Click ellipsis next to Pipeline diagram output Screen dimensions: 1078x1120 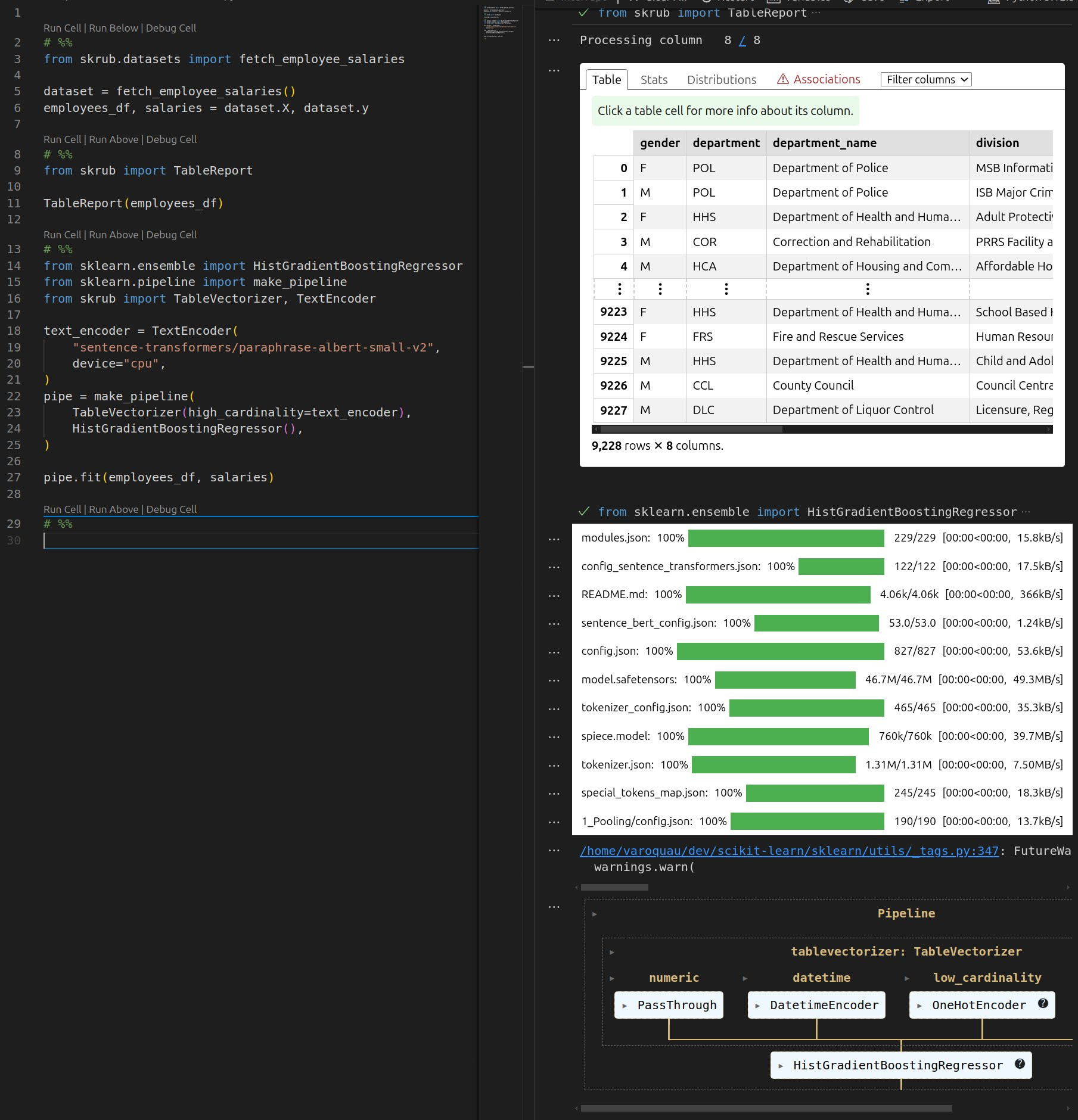click(x=554, y=907)
